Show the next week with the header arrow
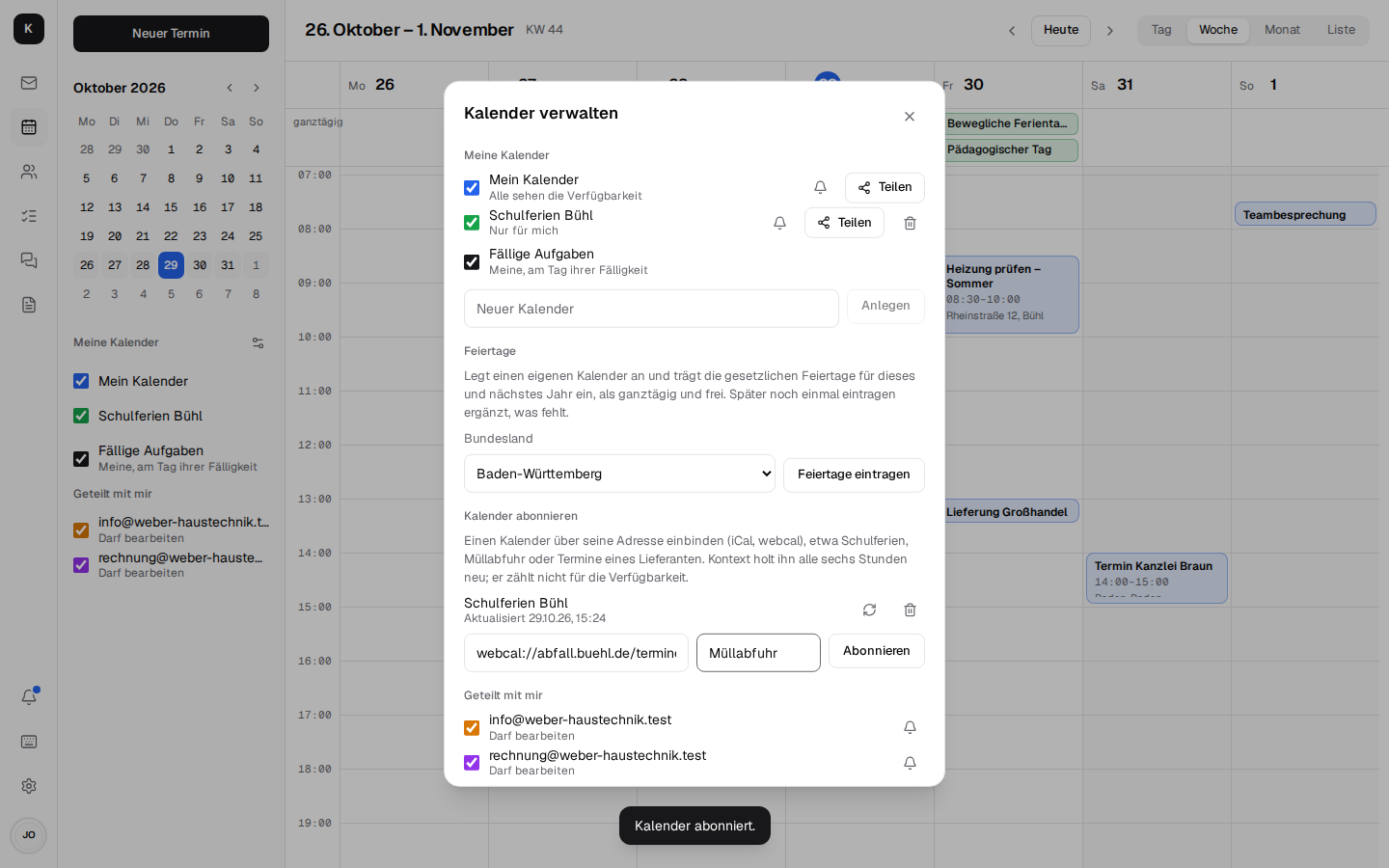This screenshot has height=868, width=1389. [x=1110, y=31]
